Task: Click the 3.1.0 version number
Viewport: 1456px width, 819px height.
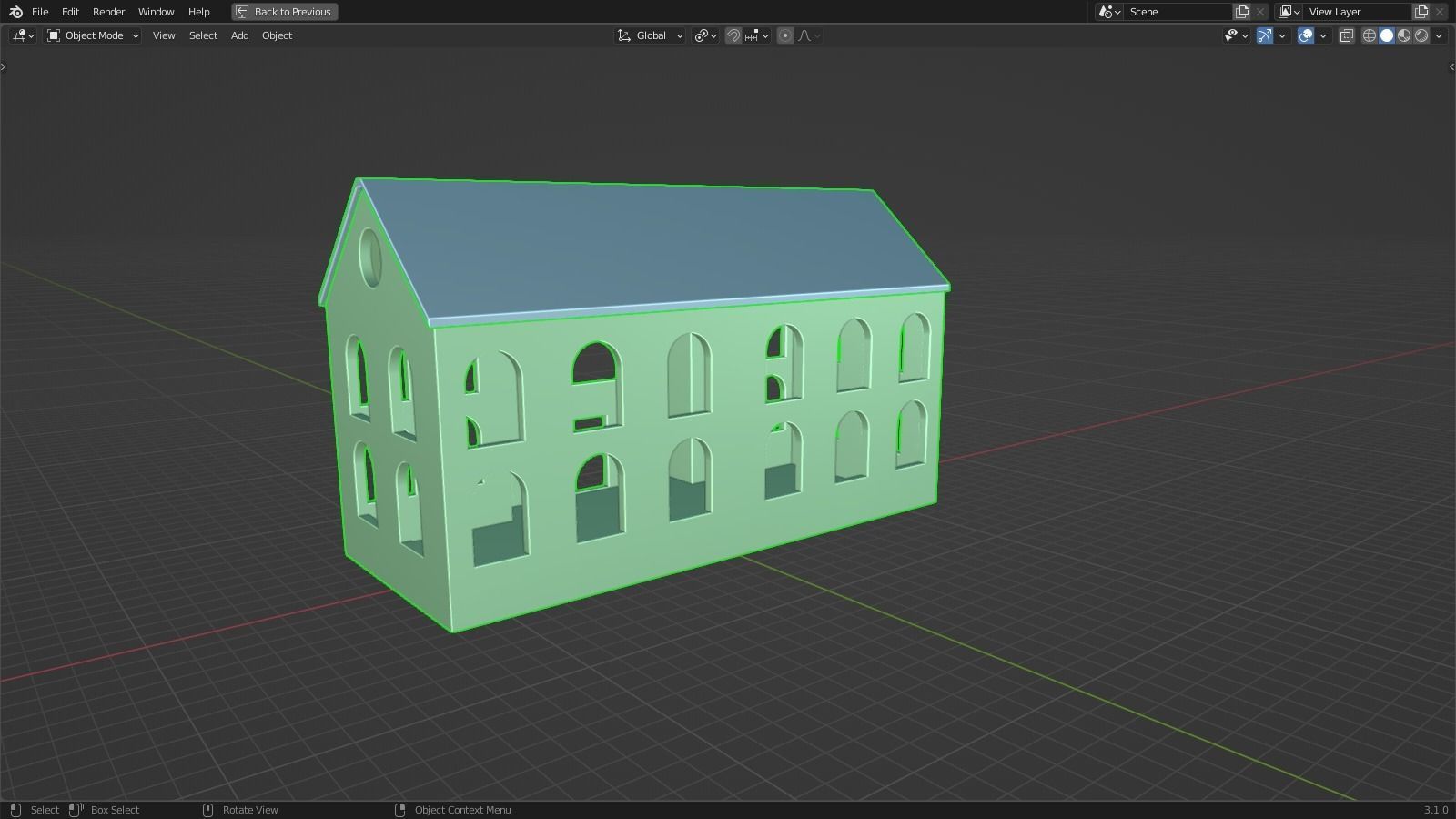Action: [1436, 810]
